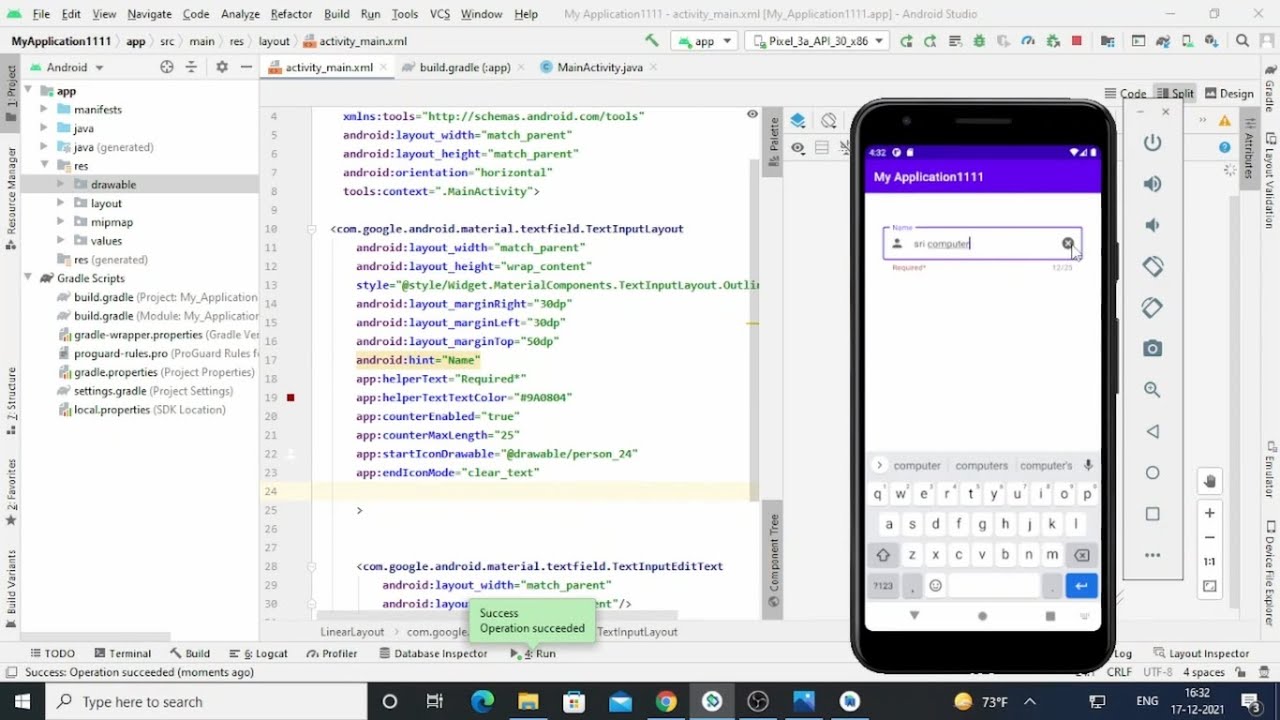Click the emulator zoom magnifier icon
The image size is (1280, 720).
point(1153,390)
